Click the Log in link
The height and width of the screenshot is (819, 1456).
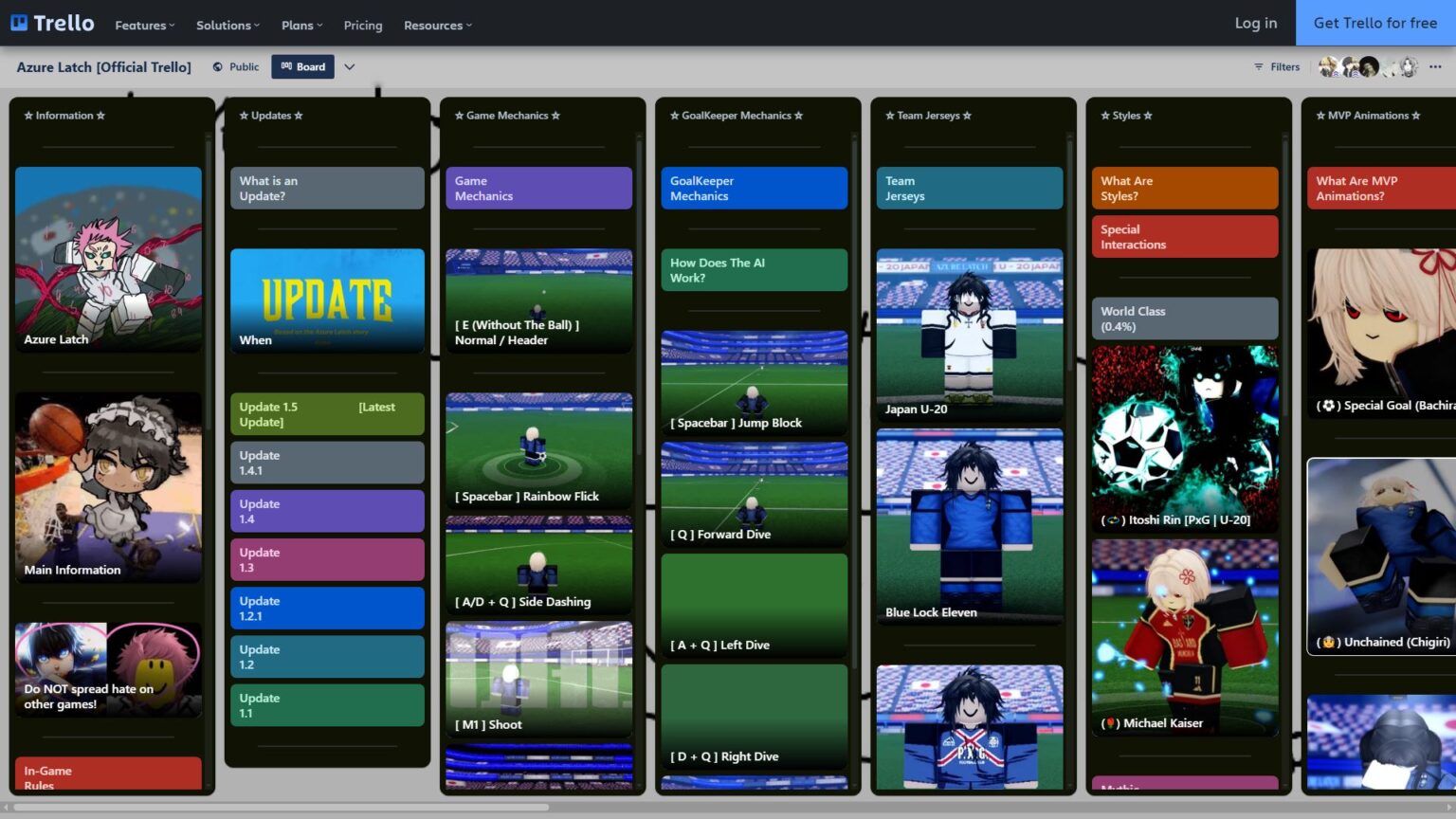click(x=1254, y=23)
